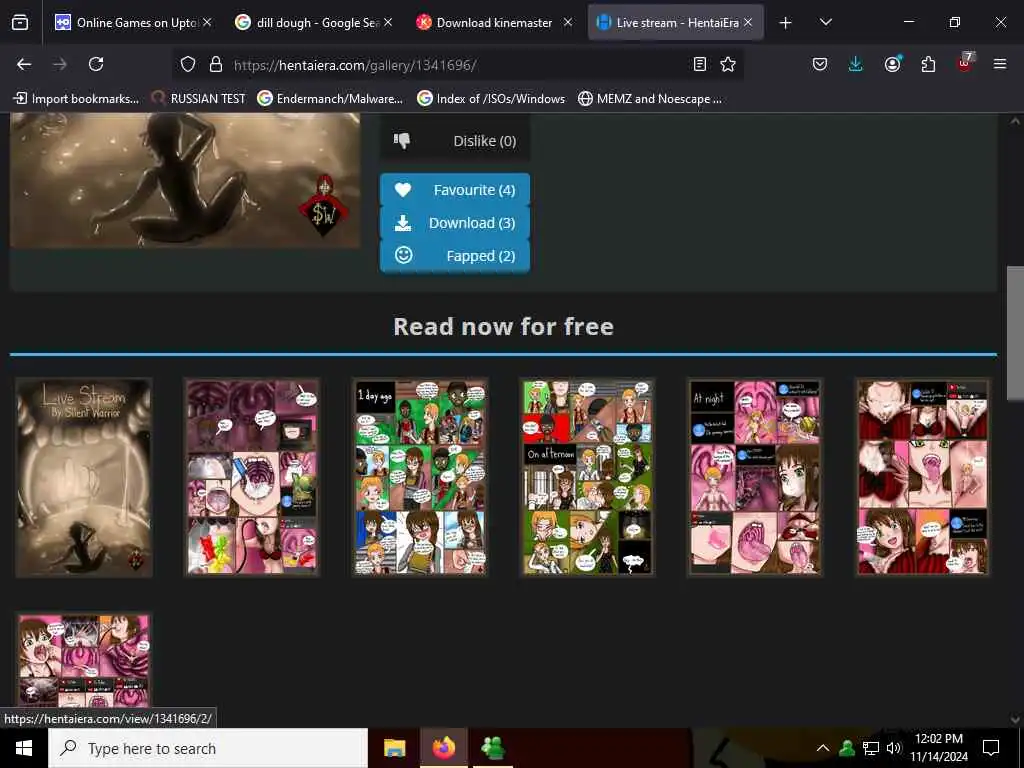Open the green people app in taskbar
This screenshot has height=768, width=1024.
(x=493, y=748)
